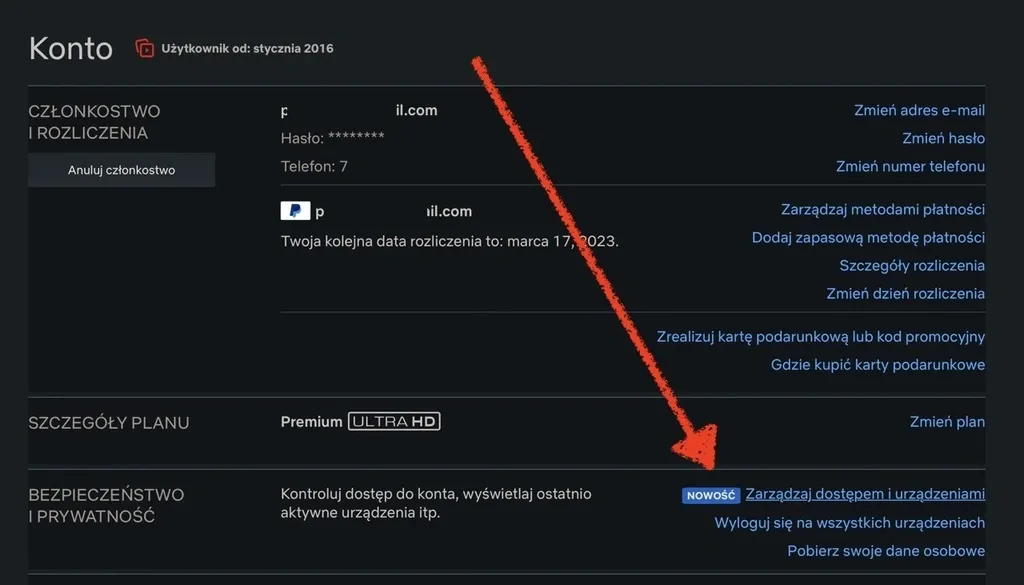Select Zmień plan
The image size is (1024, 585).
[947, 422]
